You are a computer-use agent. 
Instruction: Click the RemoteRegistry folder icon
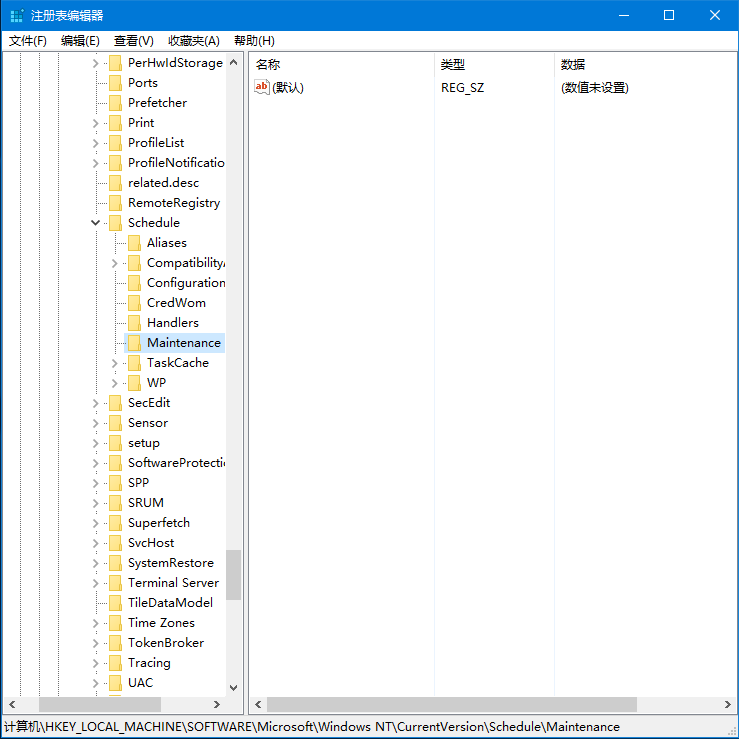(115, 203)
